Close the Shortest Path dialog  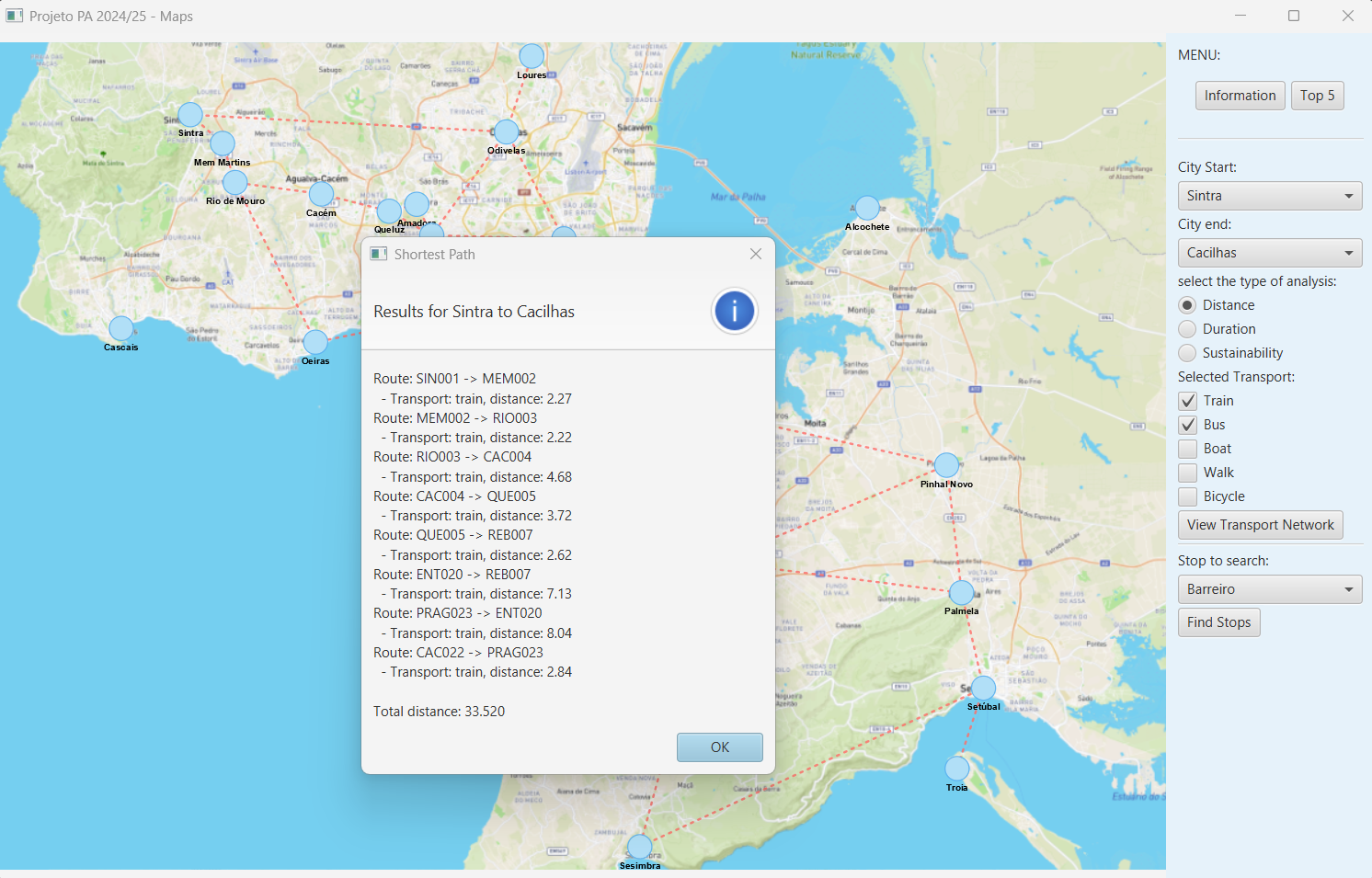[x=755, y=254]
